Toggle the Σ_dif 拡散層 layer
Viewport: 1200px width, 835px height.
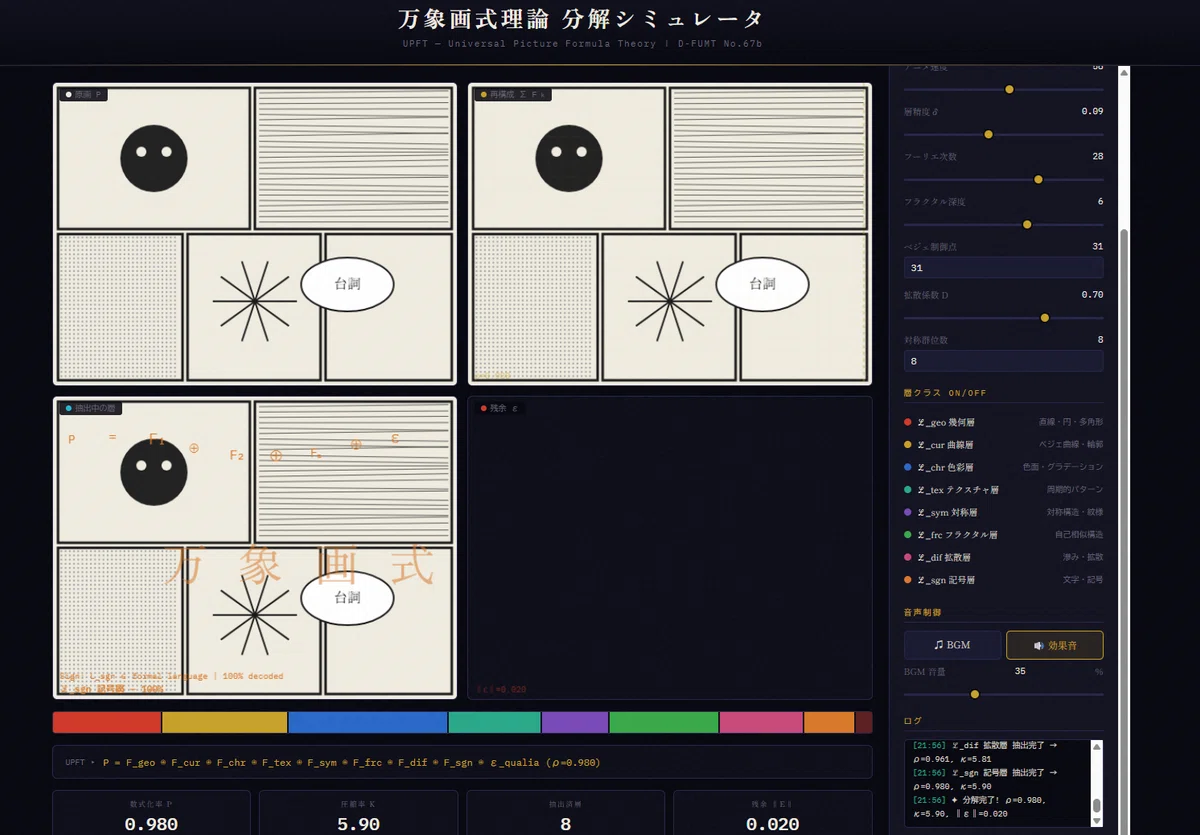point(1003,557)
